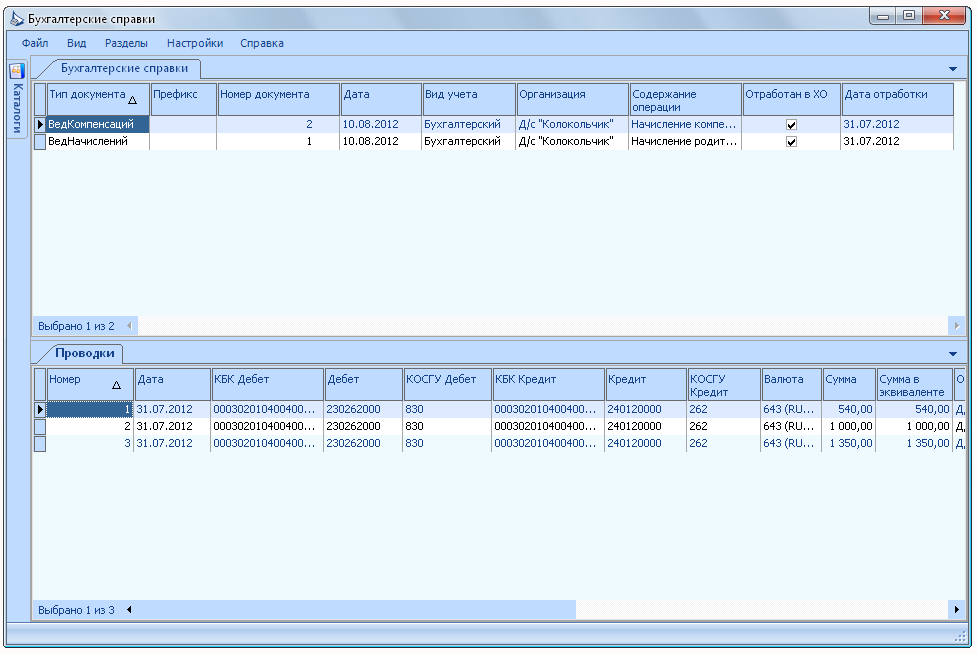Expand the Проводки panel dropdown arrow
Image resolution: width=977 pixels, height=654 pixels.
[x=953, y=354]
